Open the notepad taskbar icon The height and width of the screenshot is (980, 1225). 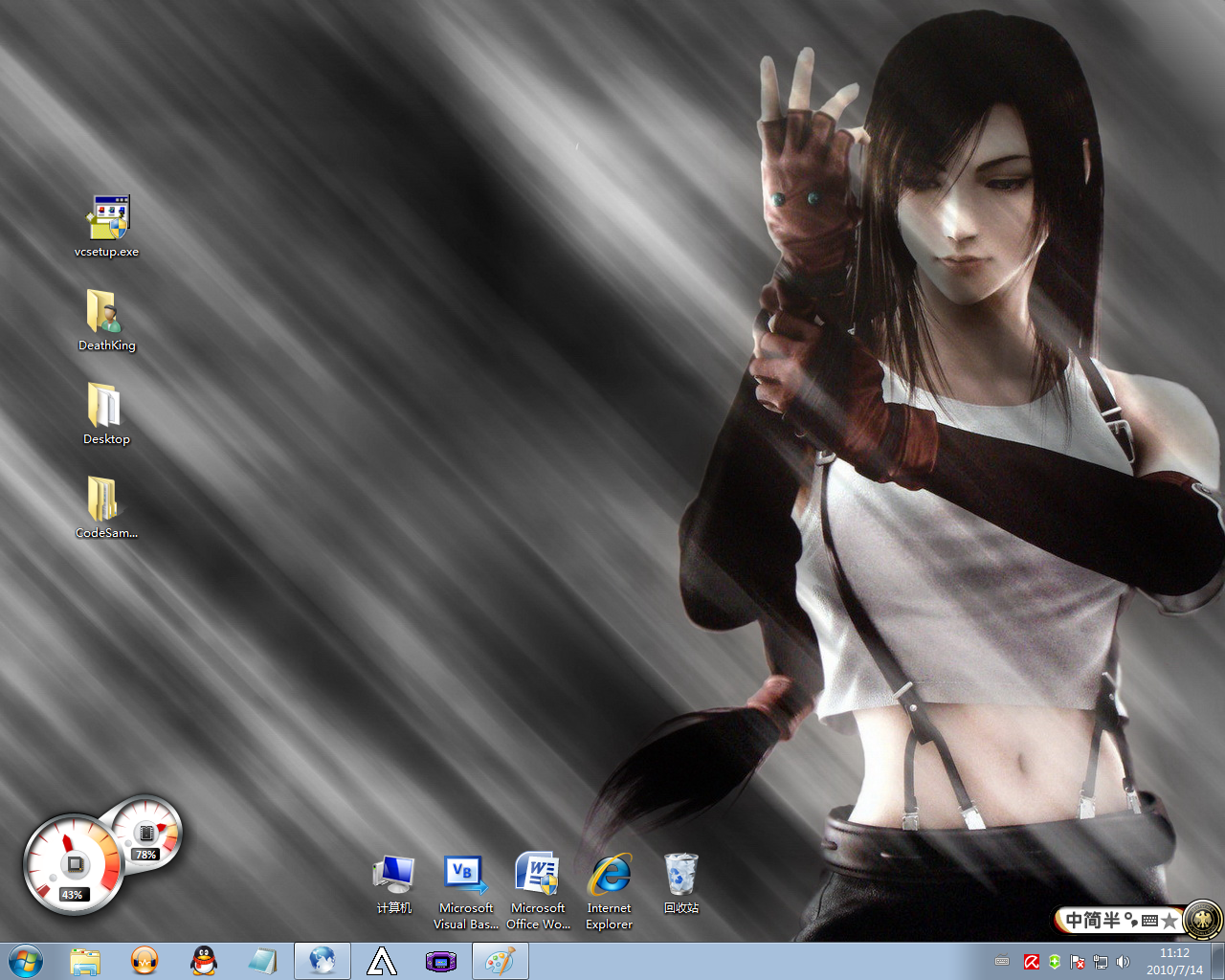[x=263, y=961]
